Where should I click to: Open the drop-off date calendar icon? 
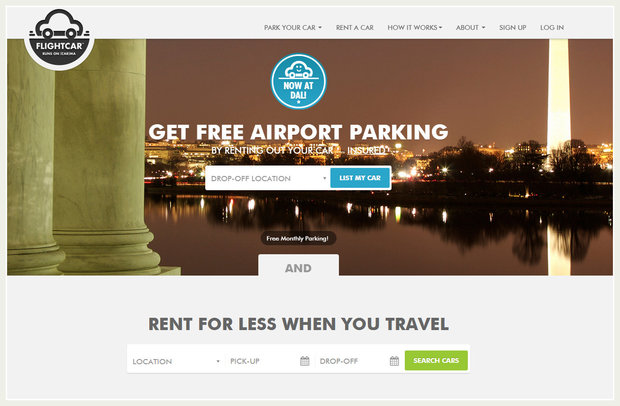coord(394,361)
